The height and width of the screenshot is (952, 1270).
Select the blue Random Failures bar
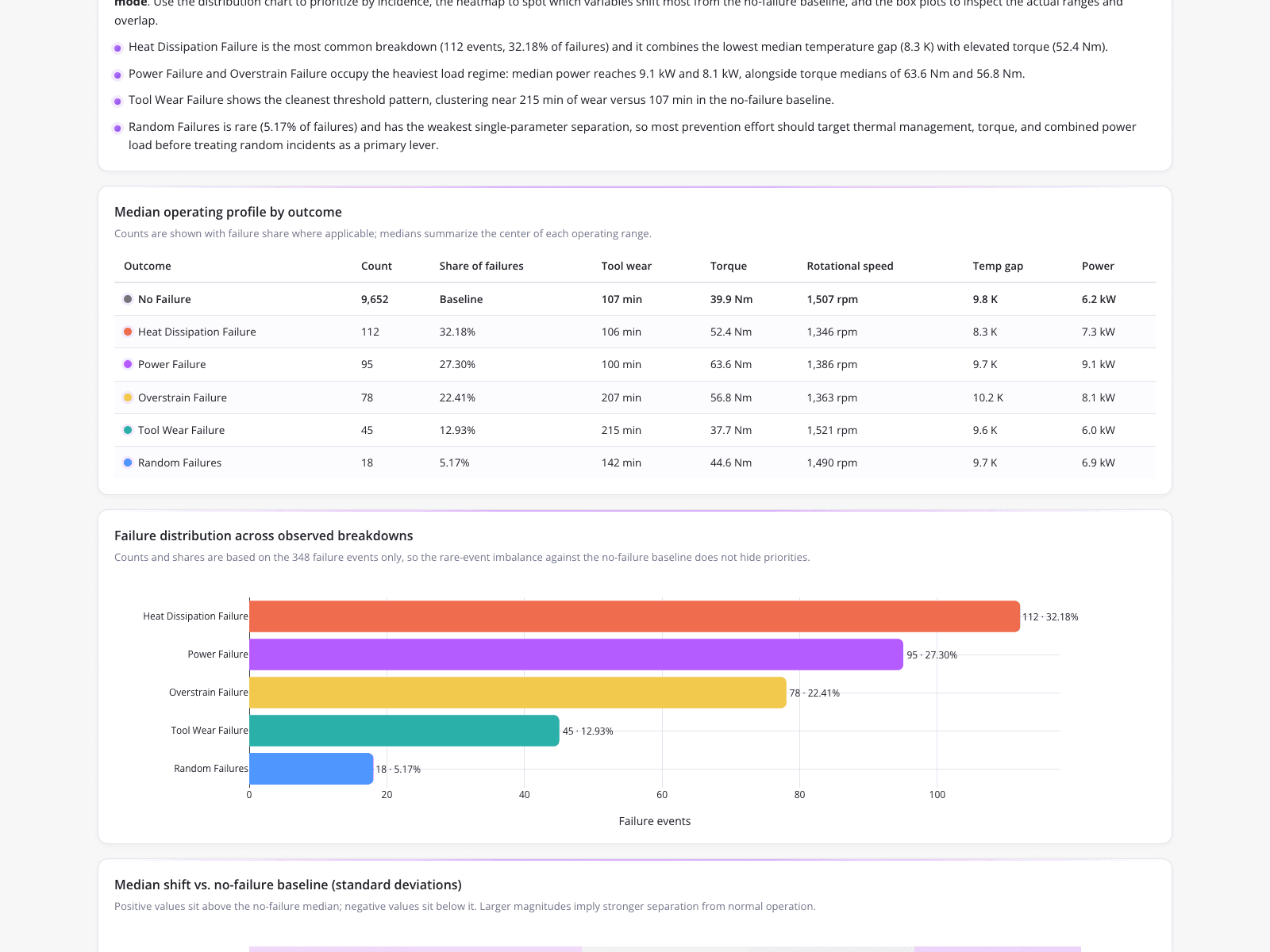click(311, 769)
